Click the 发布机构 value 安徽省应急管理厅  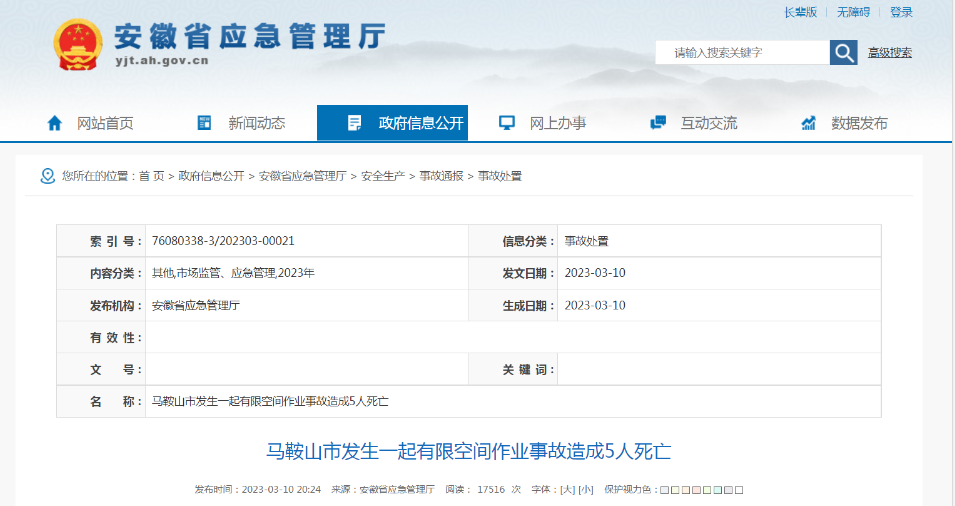[196, 305]
